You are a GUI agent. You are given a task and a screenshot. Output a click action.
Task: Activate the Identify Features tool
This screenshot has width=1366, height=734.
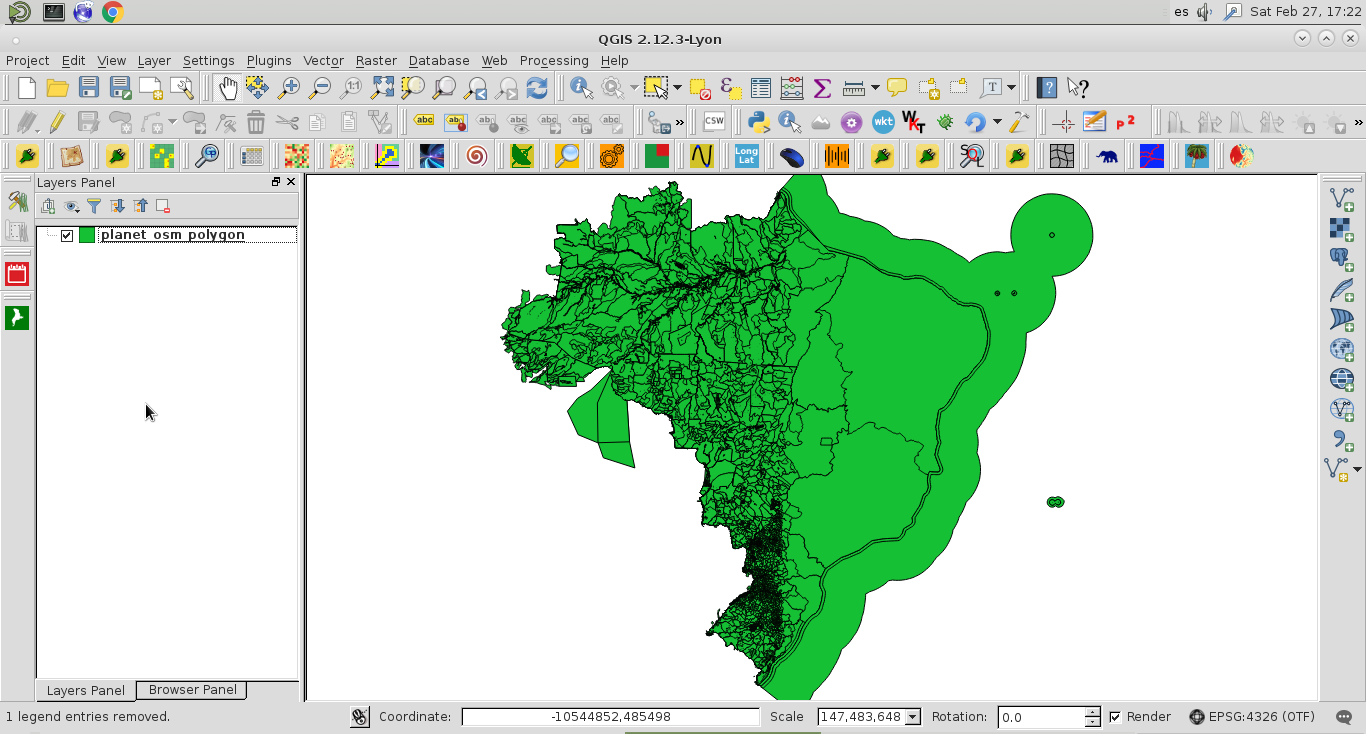click(581, 88)
